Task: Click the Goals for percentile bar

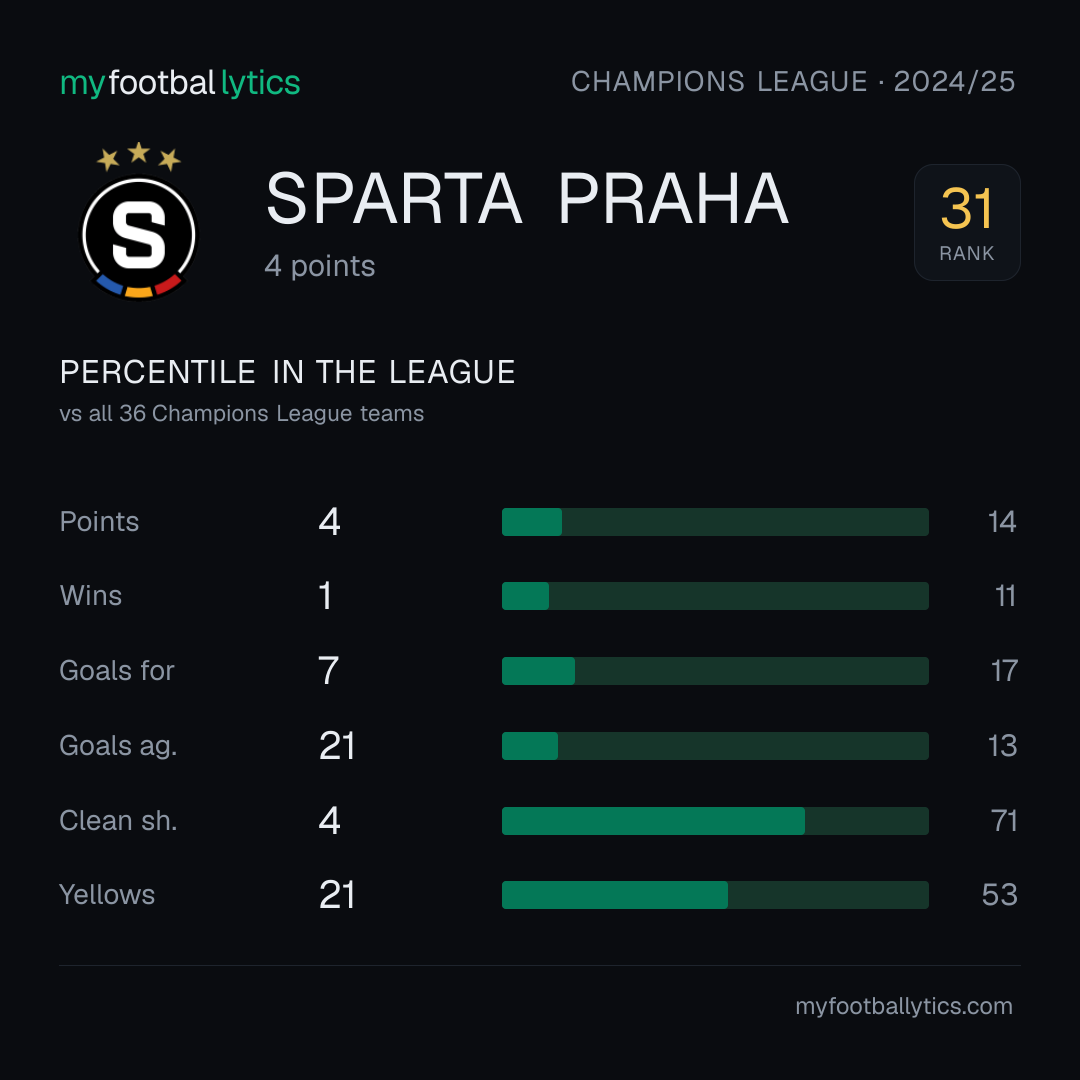Action: point(715,671)
